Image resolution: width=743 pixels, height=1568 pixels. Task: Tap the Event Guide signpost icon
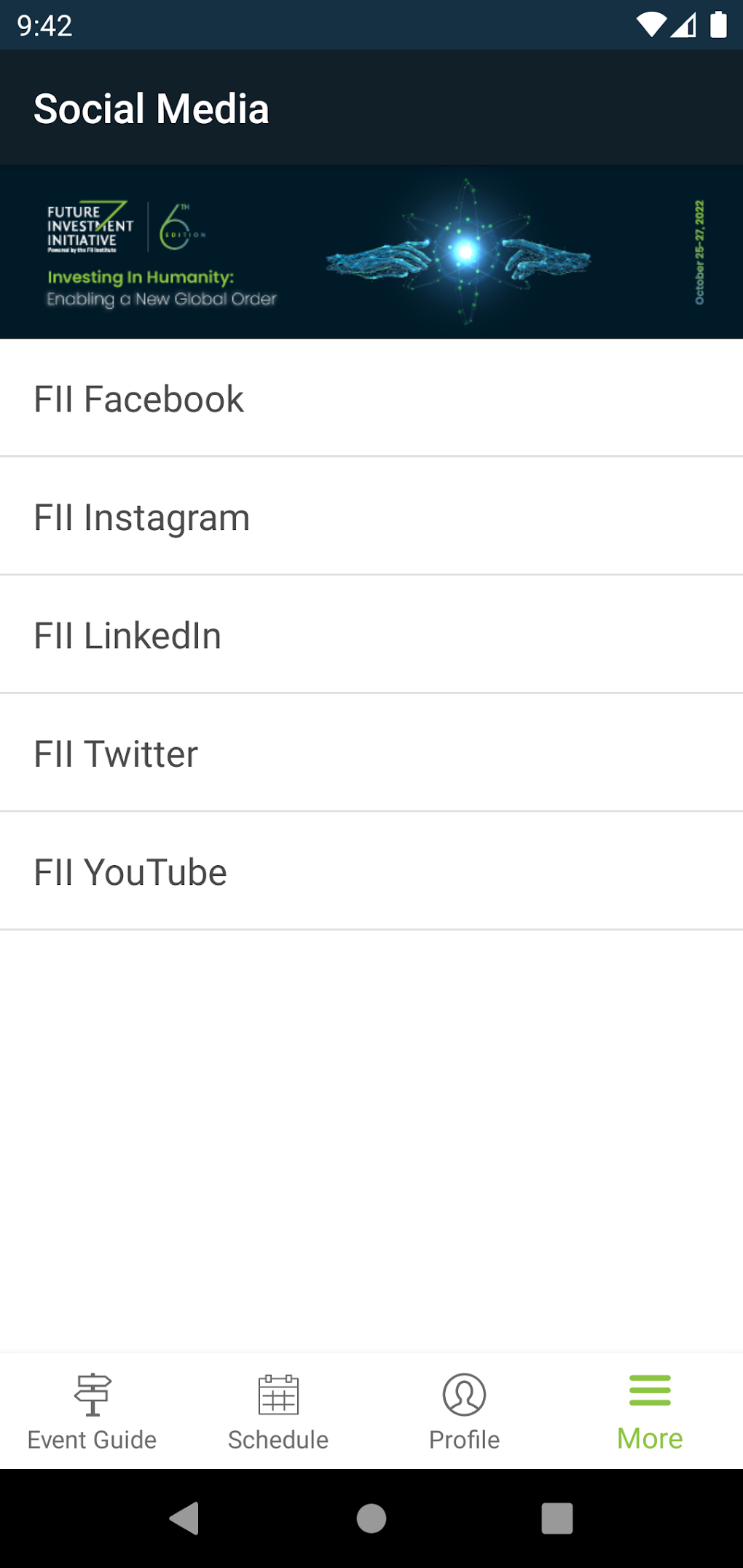coord(93,1394)
